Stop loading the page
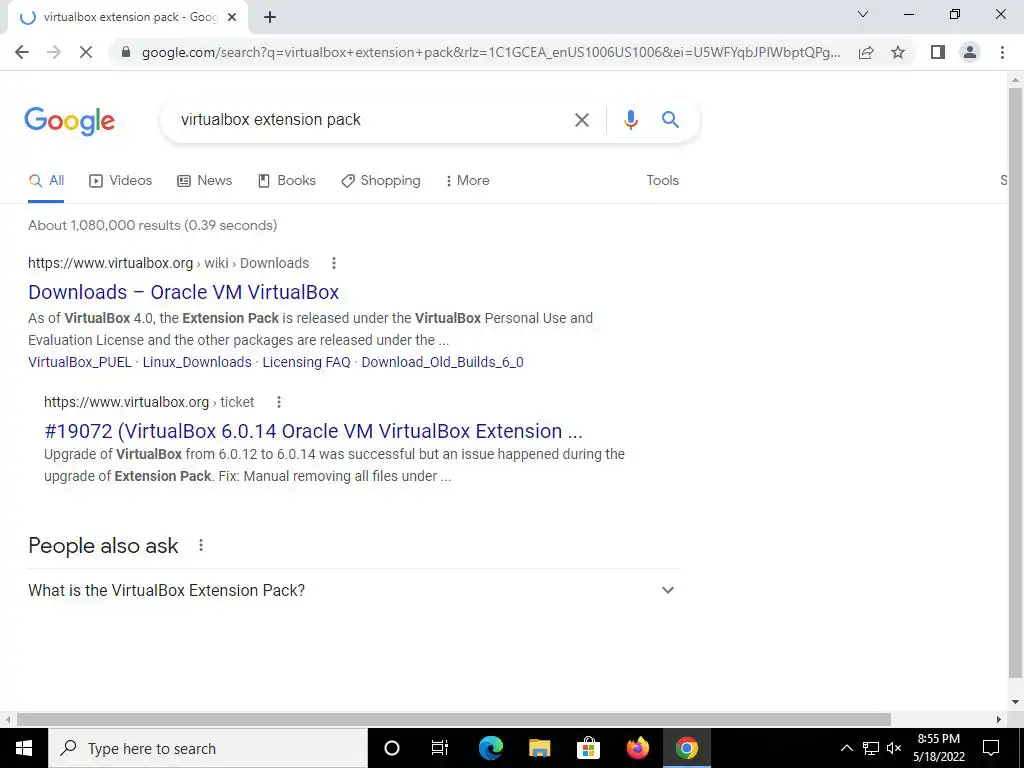The height and width of the screenshot is (768, 1024). pos(86,52)
